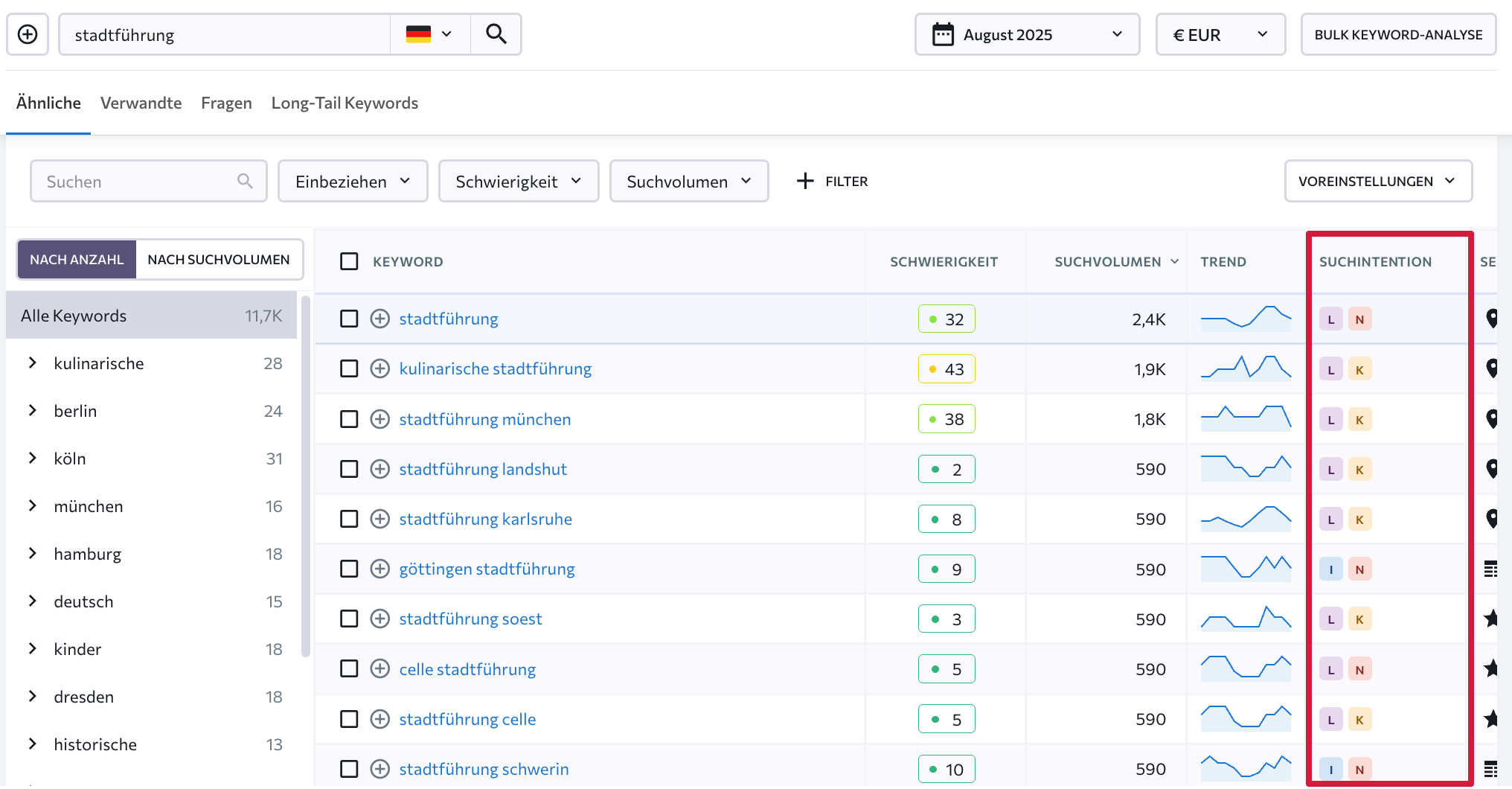Open the Schwierigkeit filter dropdown
This screenshot has width=1512, height=789.
click(519, 181)
